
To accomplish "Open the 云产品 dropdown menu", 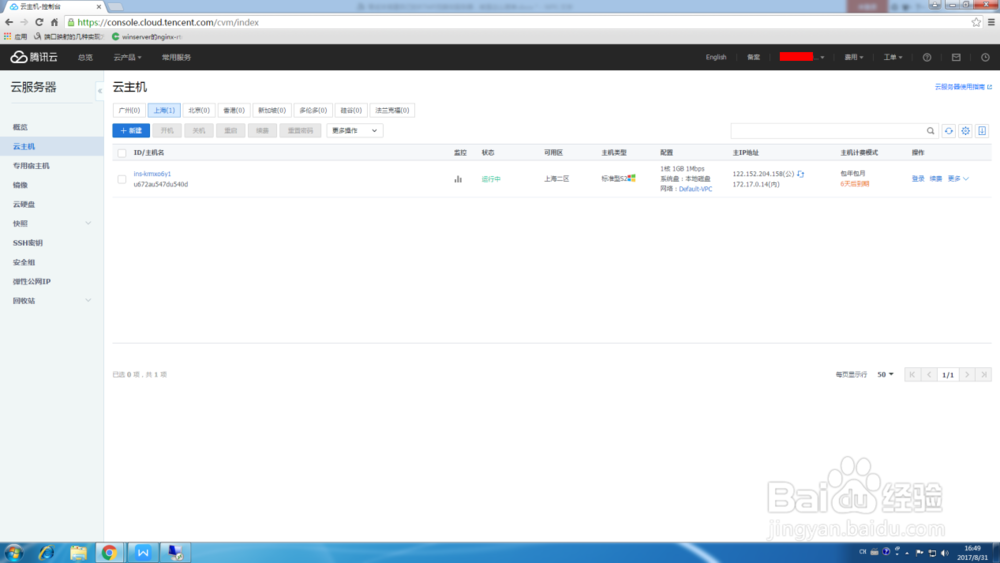I will click(127, 57).
